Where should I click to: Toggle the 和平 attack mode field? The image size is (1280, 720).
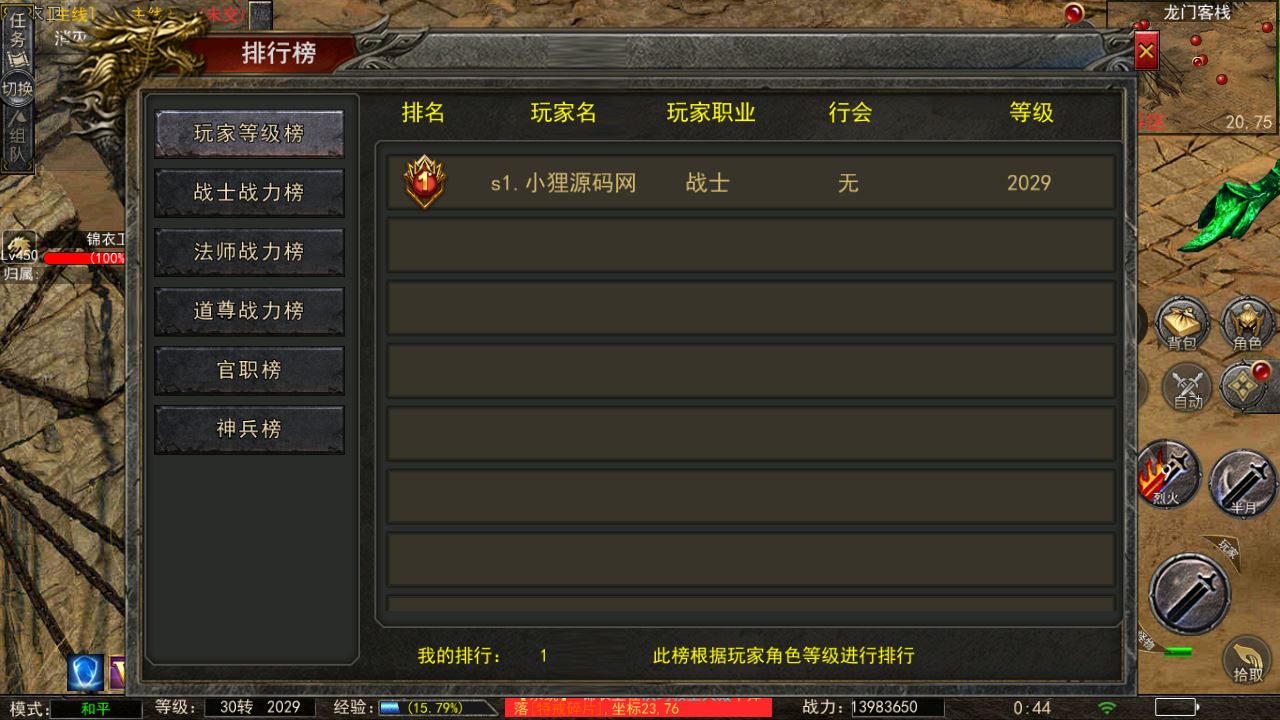click(96, 708)
